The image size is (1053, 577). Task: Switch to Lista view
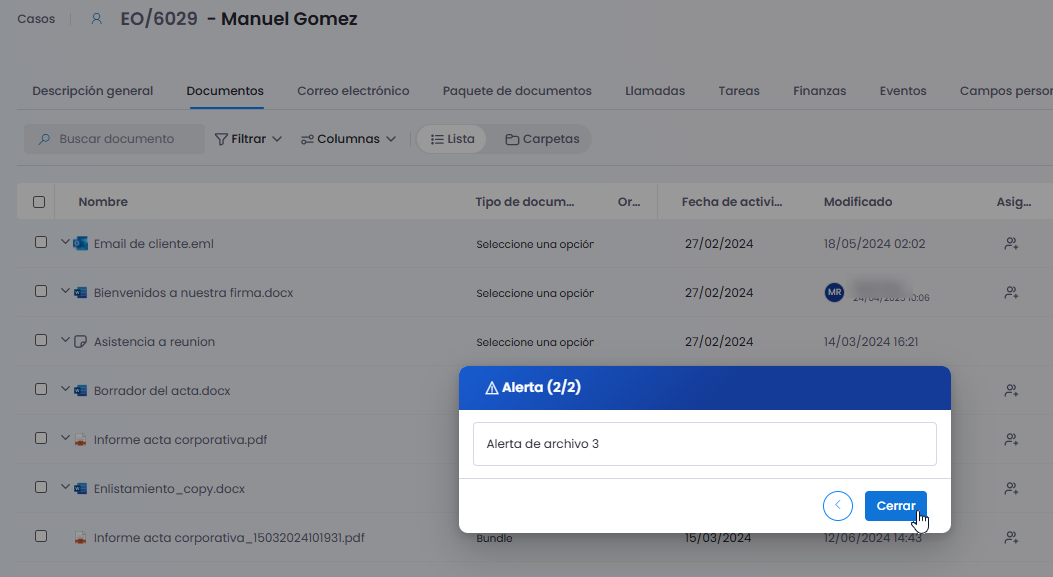[x=452, y=139]
